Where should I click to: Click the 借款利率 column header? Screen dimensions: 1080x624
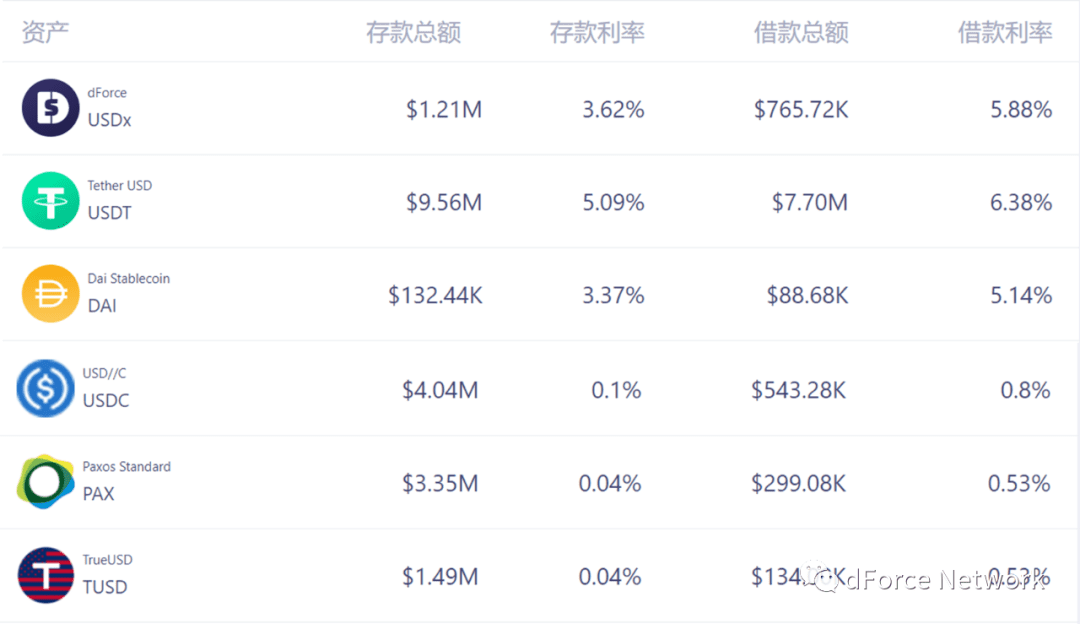(x=1005, y=32)
